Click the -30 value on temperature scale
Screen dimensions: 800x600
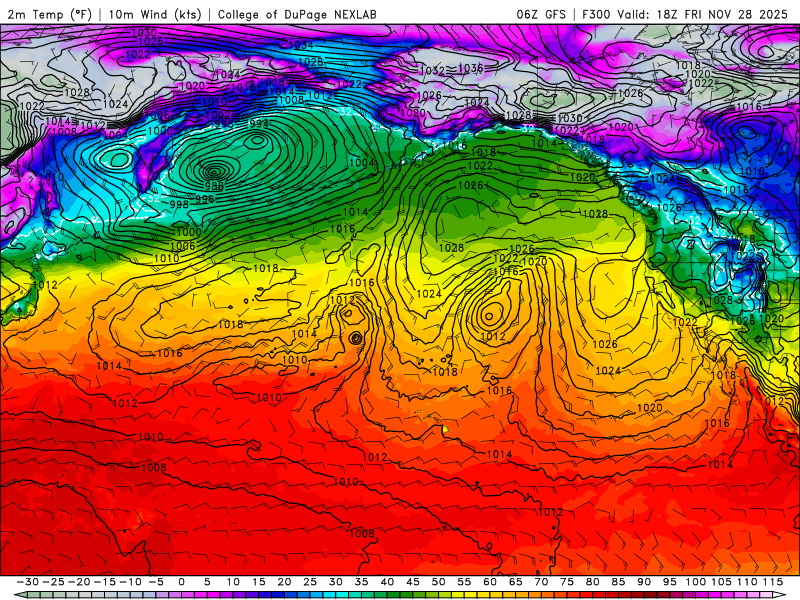point(28,582)
